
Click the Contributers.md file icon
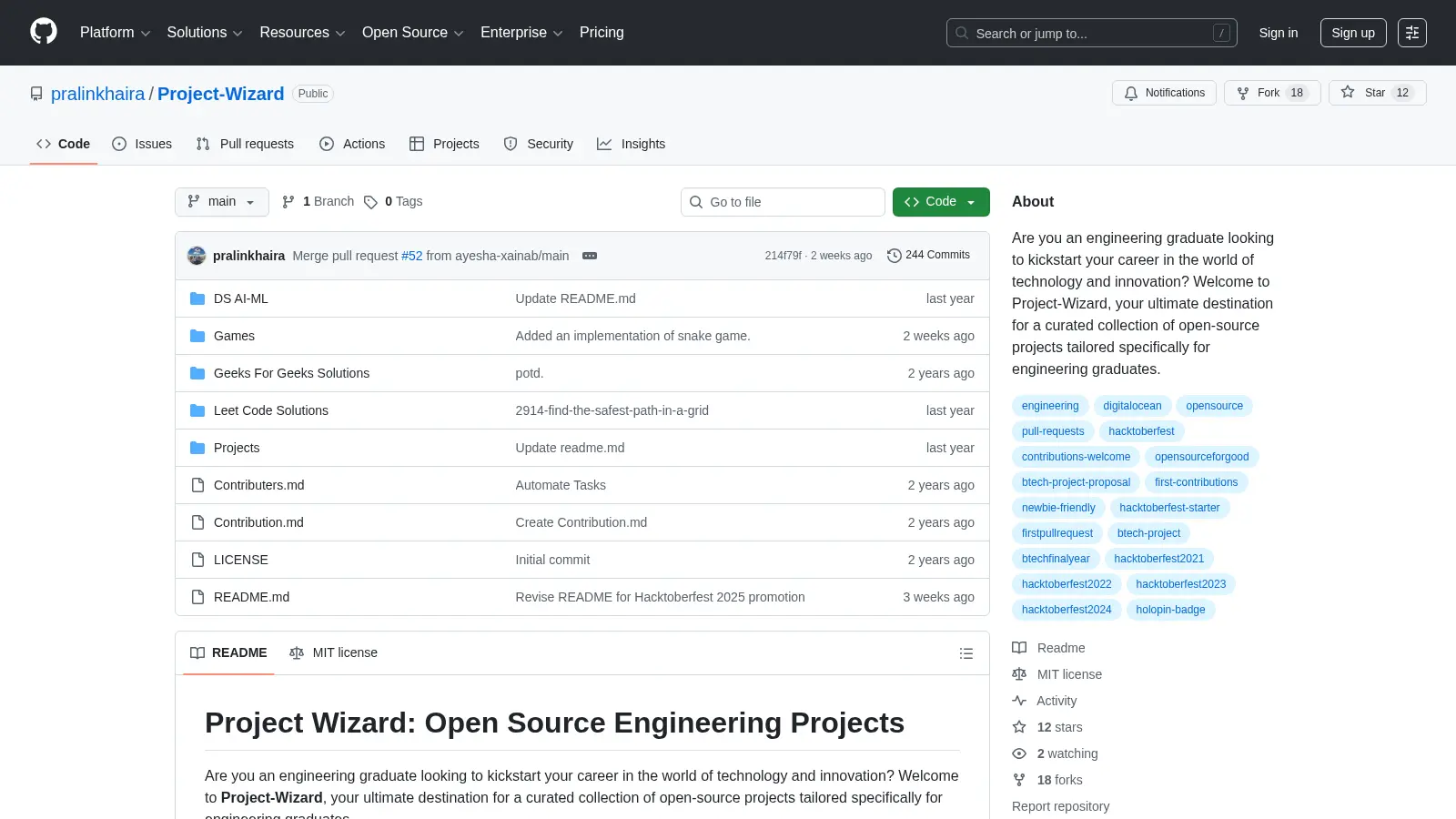click(x=197, y=485)
